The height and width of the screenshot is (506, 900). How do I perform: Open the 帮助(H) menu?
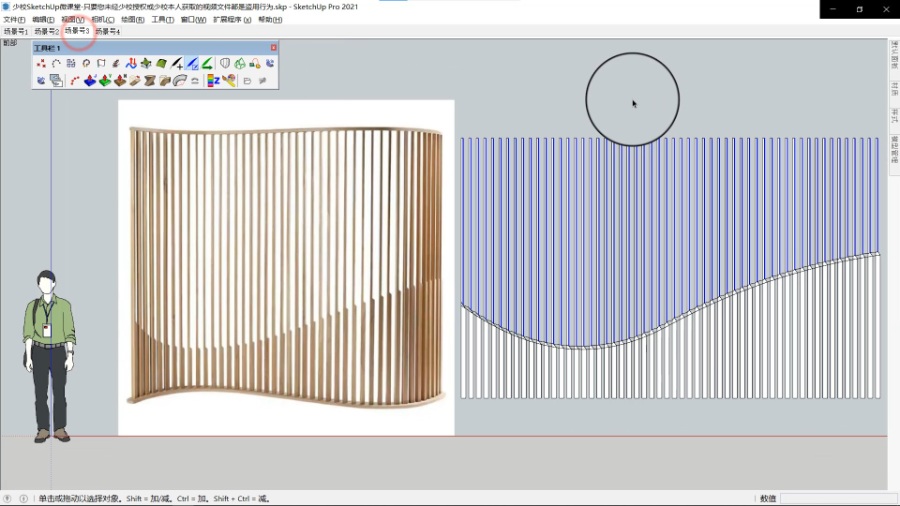pyautogui.click(x=270, y=20)
